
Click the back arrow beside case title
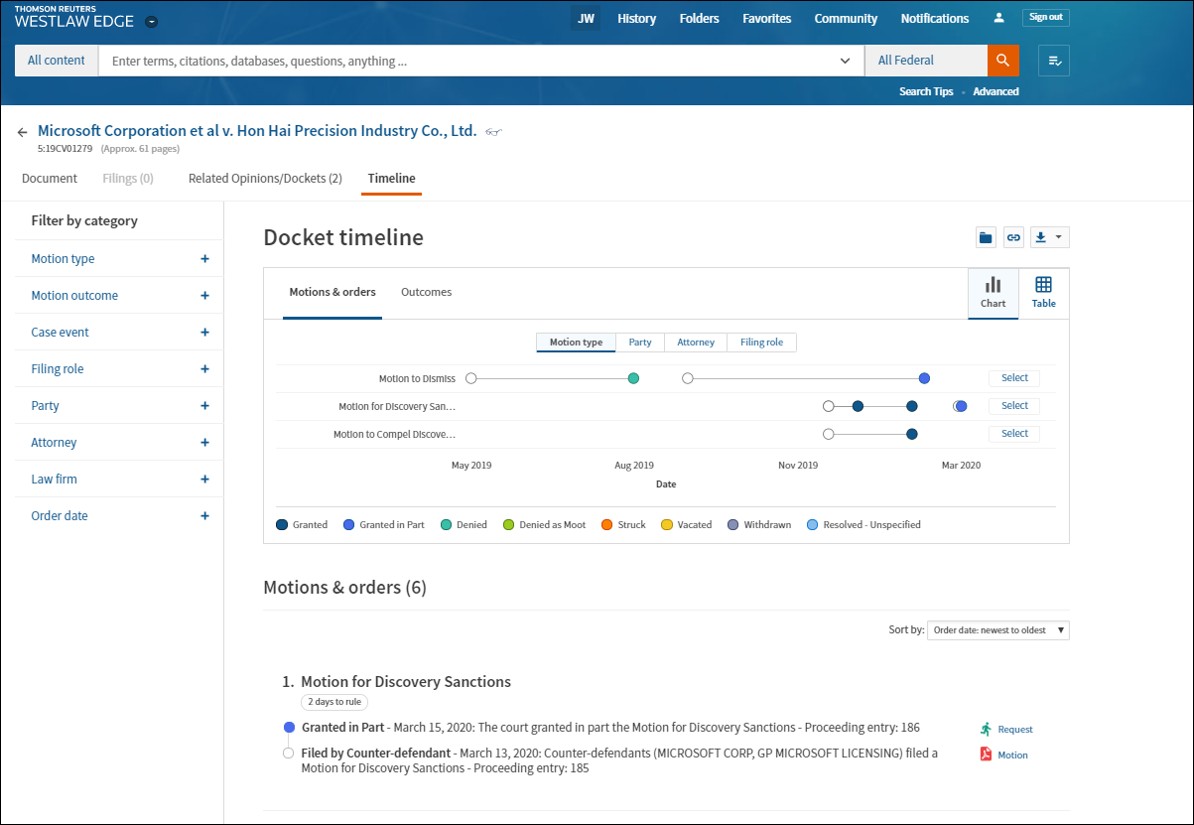22,132
